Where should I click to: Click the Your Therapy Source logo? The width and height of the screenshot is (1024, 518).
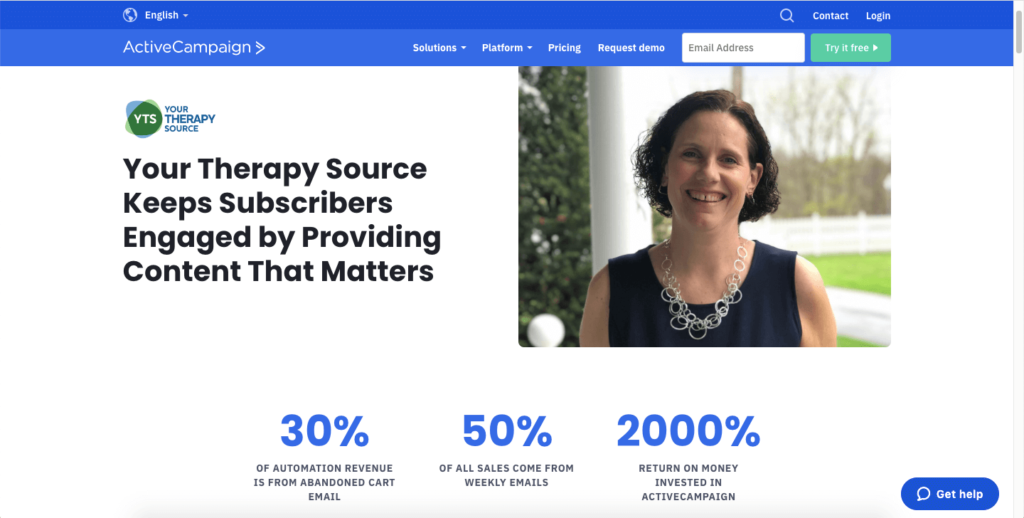pos(170,119)
